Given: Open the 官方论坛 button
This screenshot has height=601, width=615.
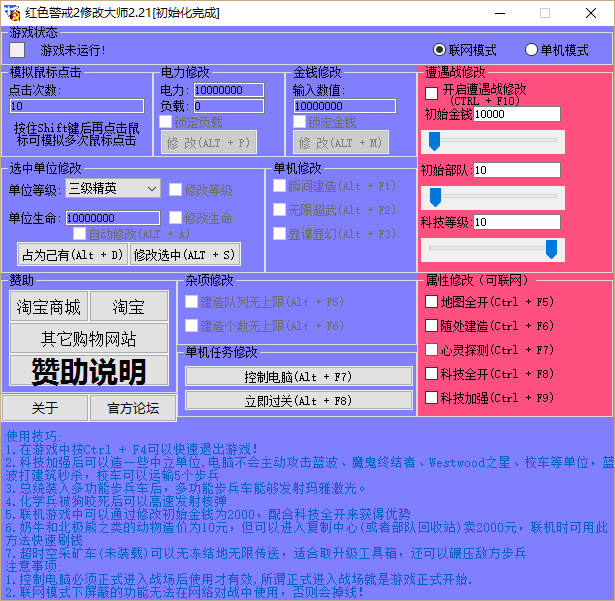Looking at the screenshot, I should coord(132,408).
